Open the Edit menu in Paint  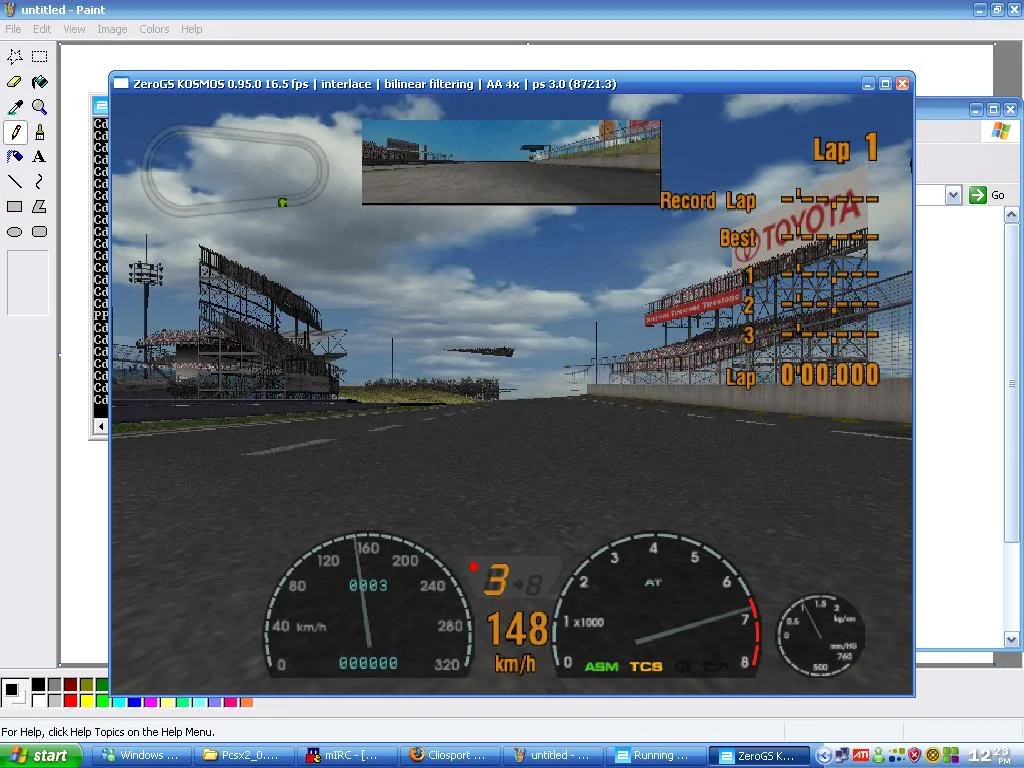tap(42, 29)
